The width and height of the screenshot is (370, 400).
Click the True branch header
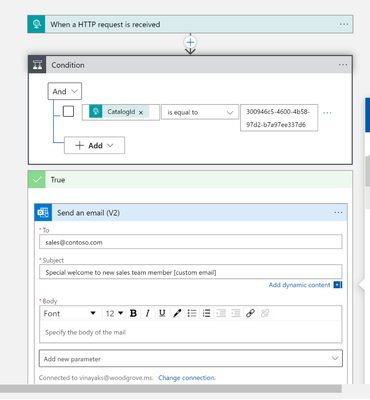point(190,180)
